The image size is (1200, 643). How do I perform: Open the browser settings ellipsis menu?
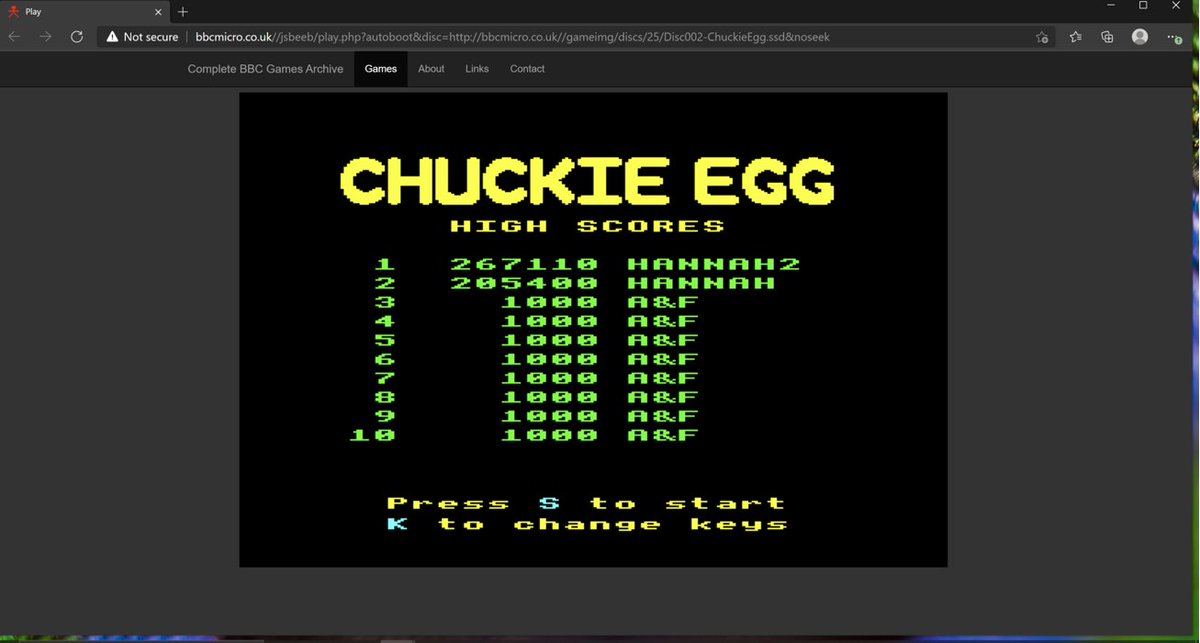pos(1174,37)
